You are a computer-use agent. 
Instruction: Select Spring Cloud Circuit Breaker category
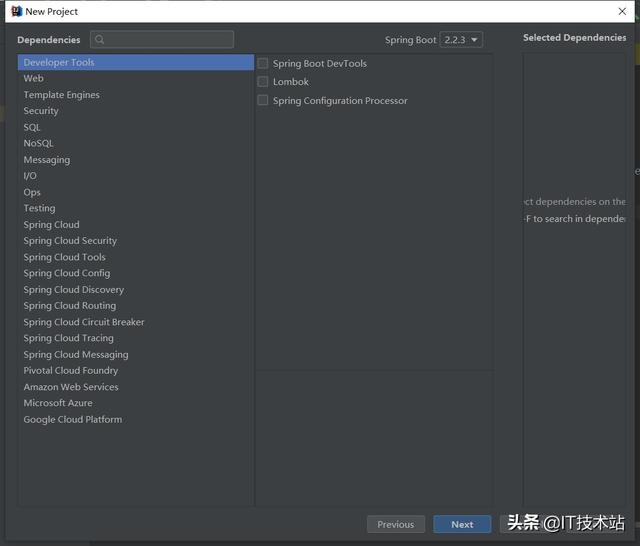click(136, 322)
